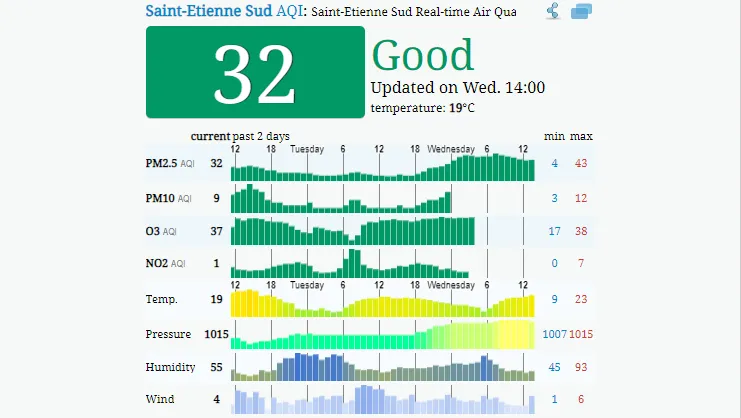Click the share icon in the header
The image size is (741, 418).
[x=553, y=12]
